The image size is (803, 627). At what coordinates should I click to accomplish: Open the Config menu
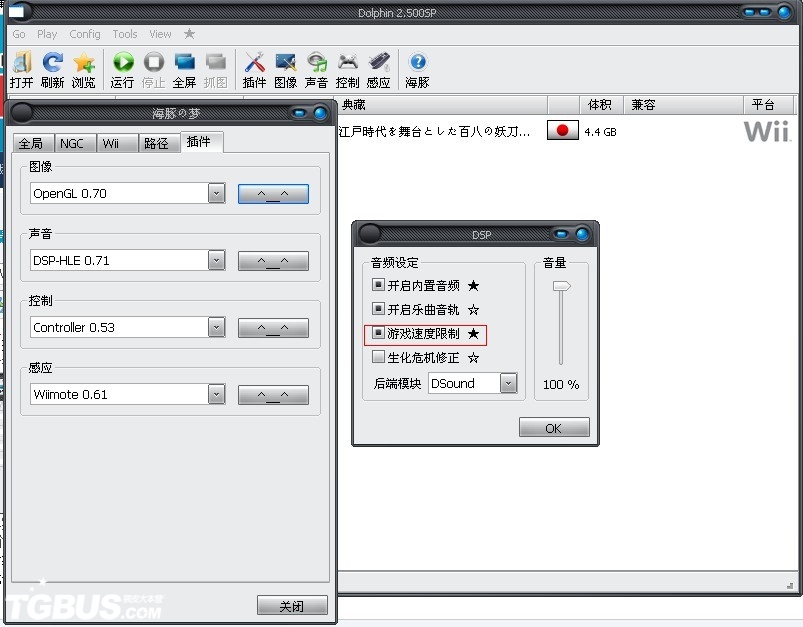tap(84, 34)
